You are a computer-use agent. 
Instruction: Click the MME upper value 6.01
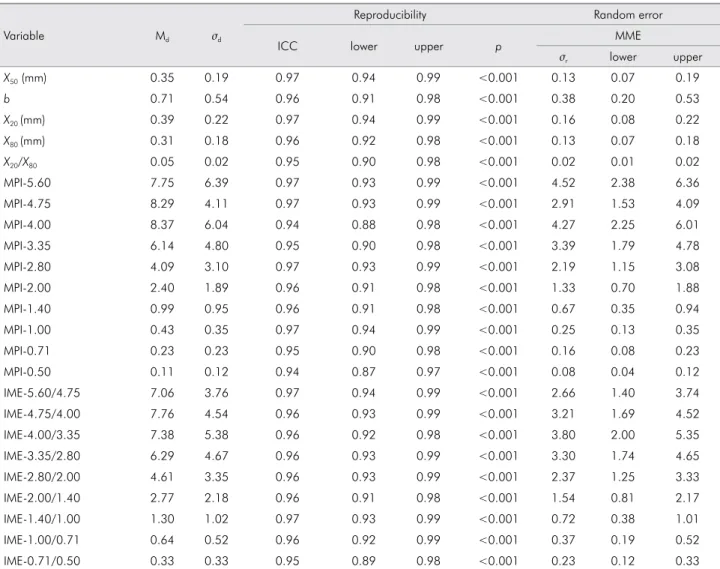click(x=687, y=225)
